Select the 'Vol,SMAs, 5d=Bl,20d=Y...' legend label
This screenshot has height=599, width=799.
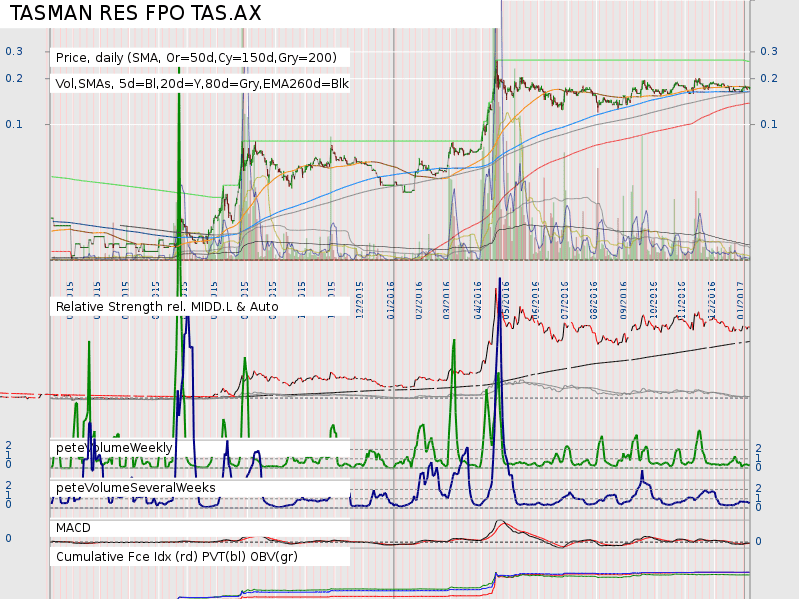[202, 84]
